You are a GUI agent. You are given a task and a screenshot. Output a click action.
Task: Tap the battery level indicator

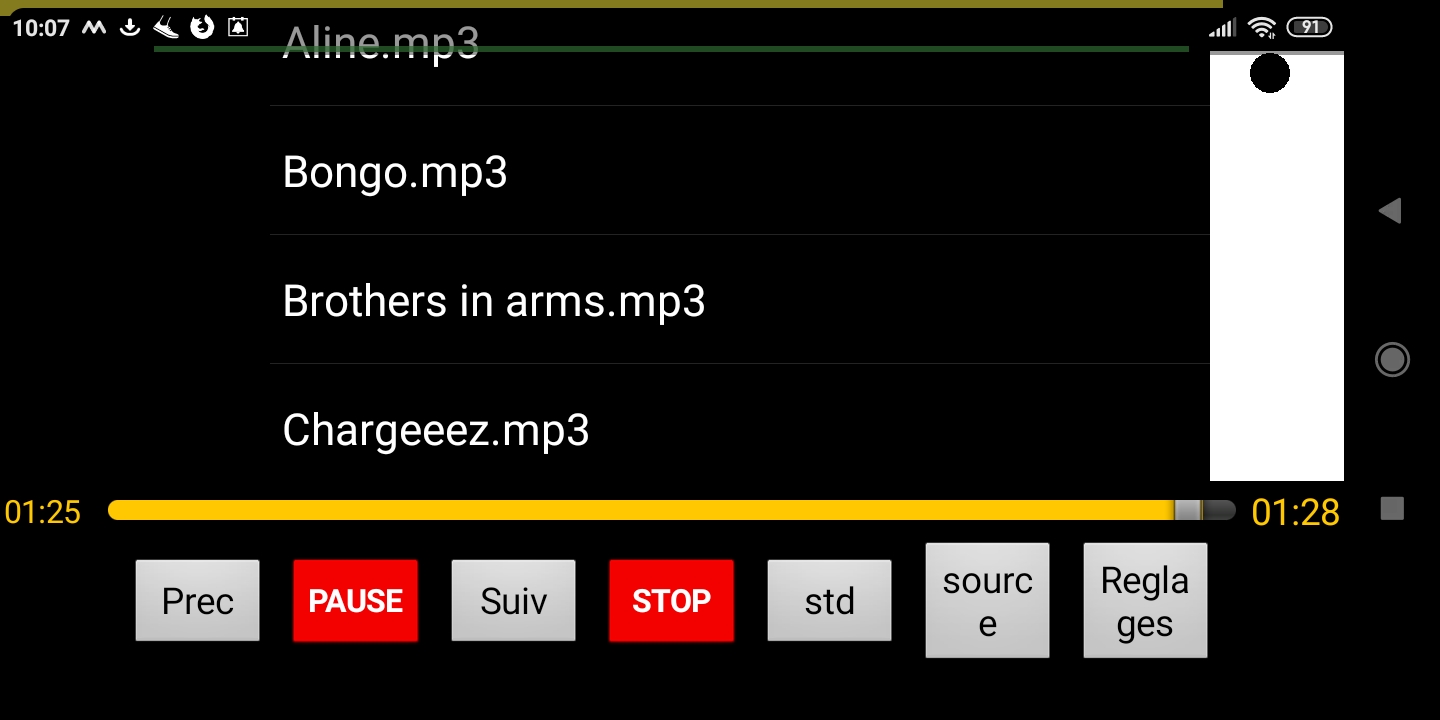pyautogui.click(x=1309, y=27)
